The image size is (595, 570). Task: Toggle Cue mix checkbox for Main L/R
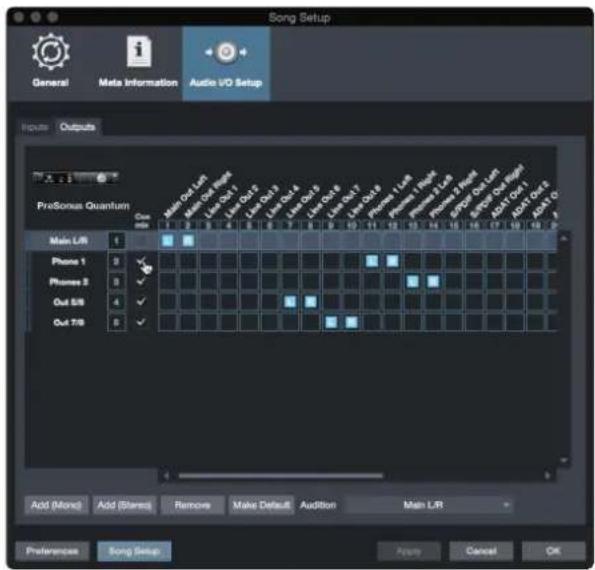[x=141, y=241]
